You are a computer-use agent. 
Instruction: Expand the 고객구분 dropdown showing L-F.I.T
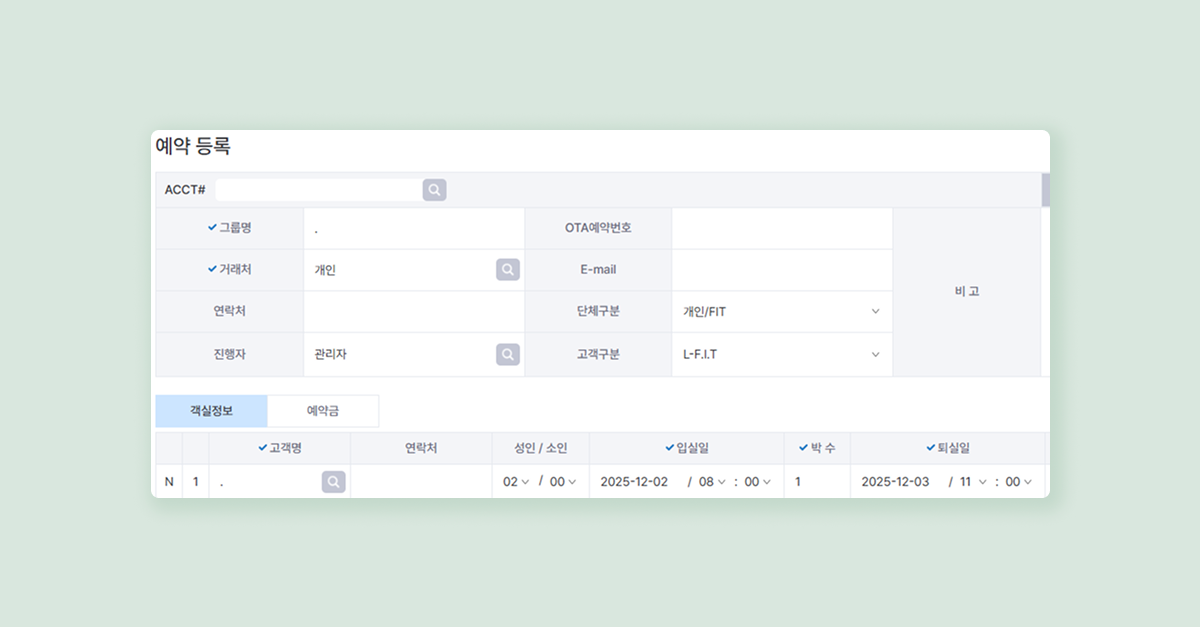781,354
